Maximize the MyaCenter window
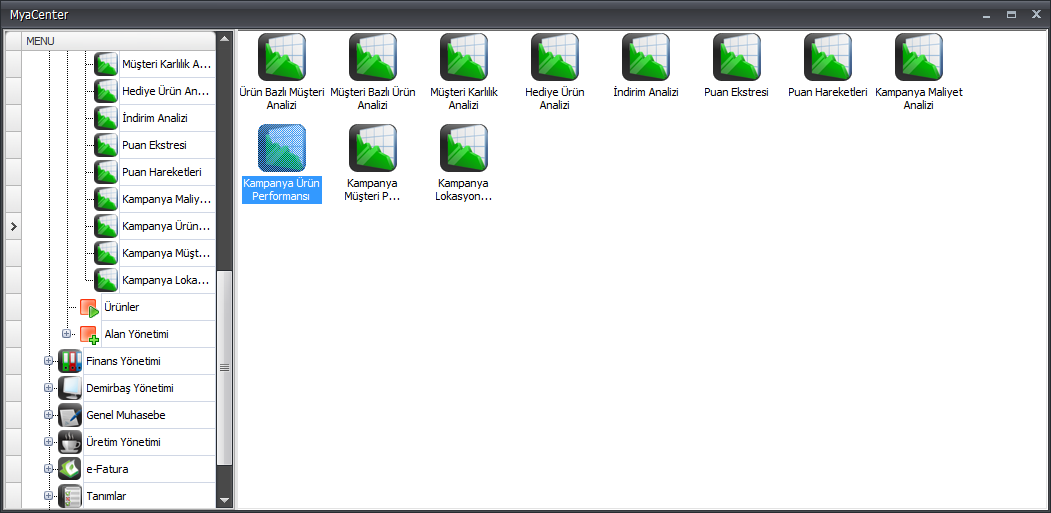This screenshot has height=513, width=1051. (x=1011, y=15)
